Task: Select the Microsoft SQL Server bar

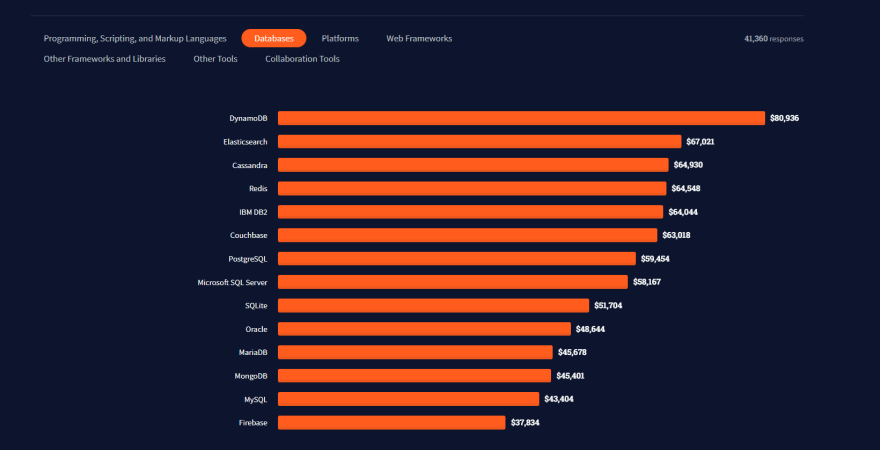Action: (x=453, y=282)
